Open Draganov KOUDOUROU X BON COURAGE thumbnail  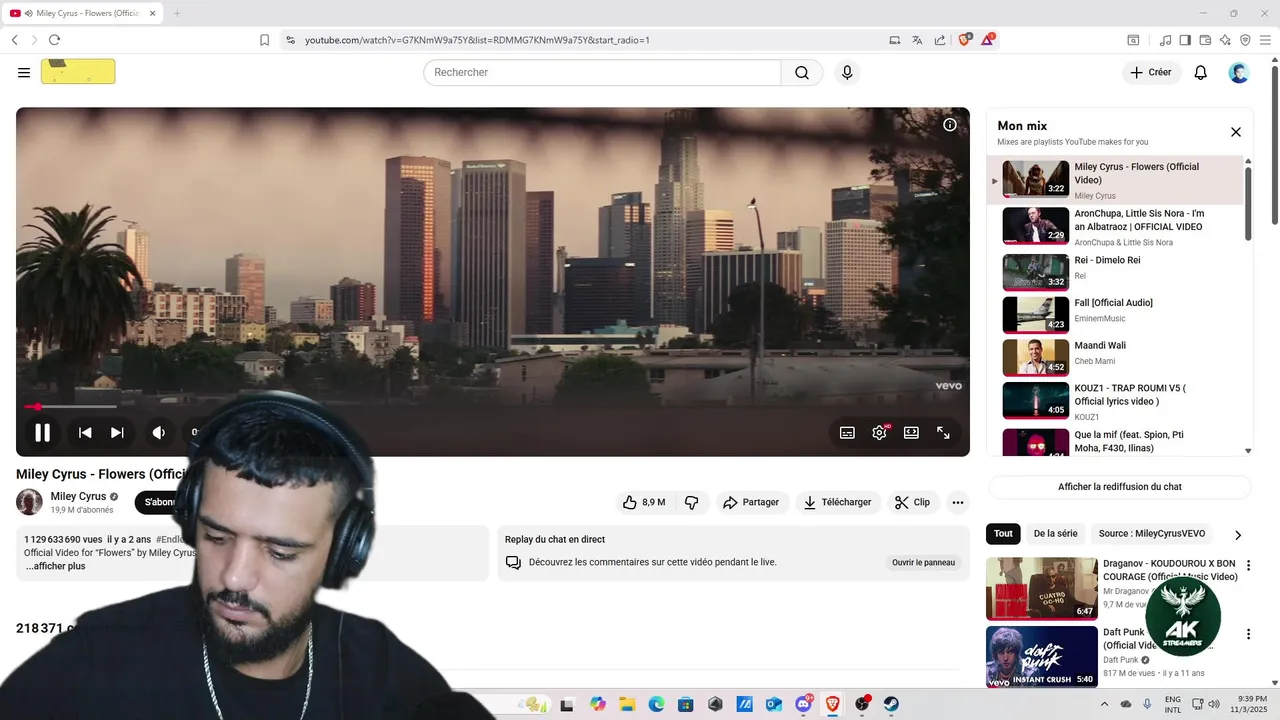[x=1042, y=589]
